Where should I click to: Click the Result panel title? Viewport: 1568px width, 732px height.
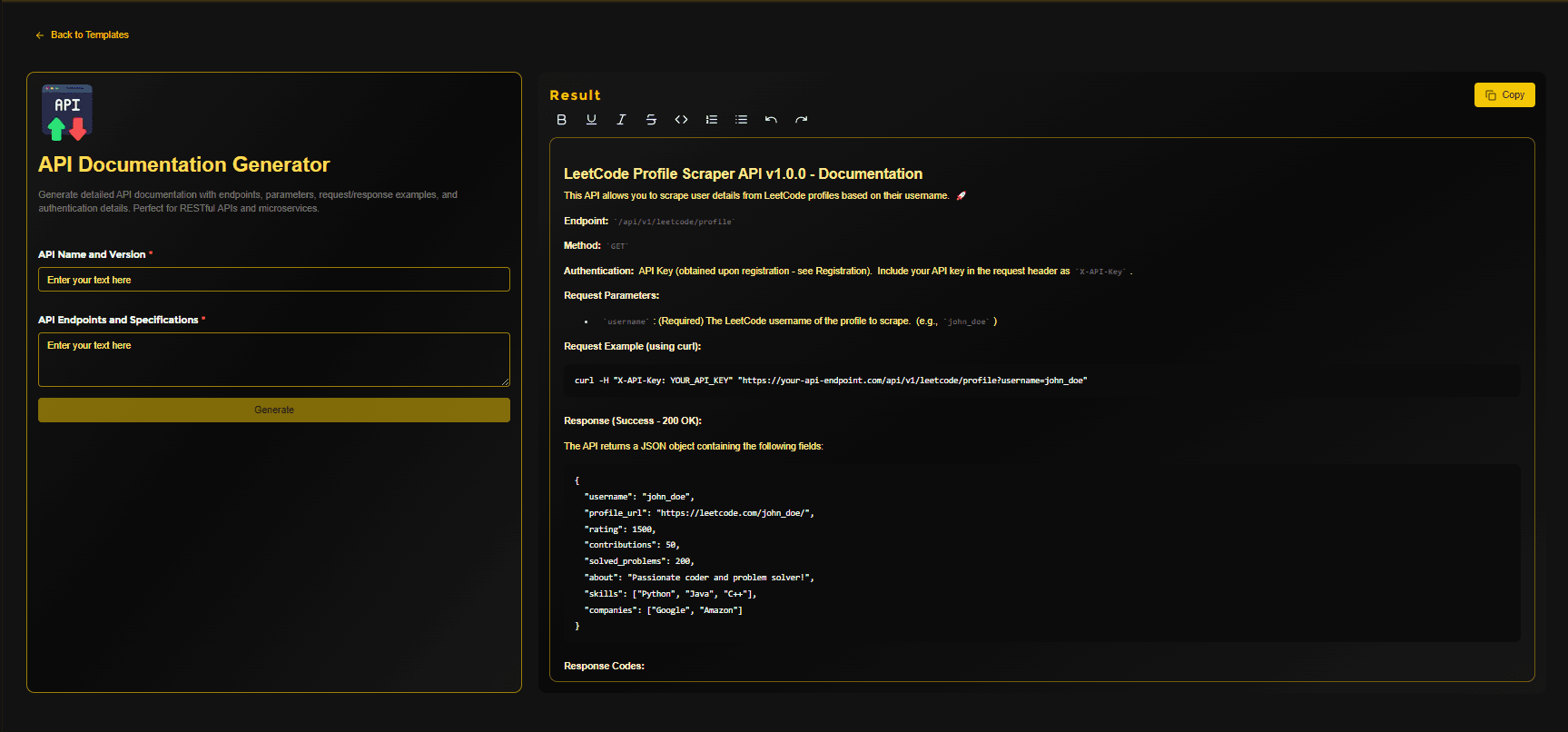[x=575, y=95]
